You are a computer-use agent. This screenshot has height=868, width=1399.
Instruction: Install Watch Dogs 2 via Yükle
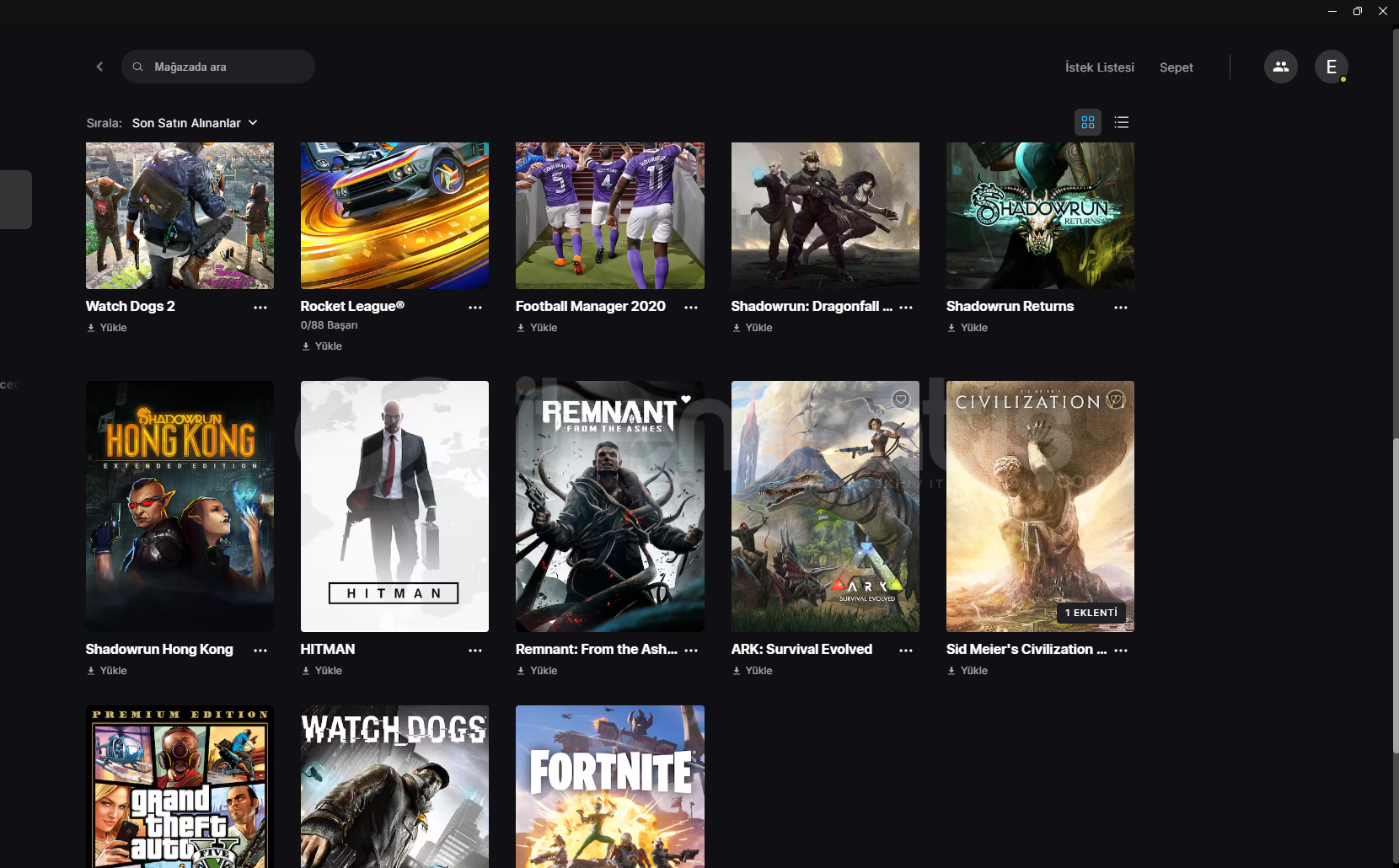[x=107, y=328]
